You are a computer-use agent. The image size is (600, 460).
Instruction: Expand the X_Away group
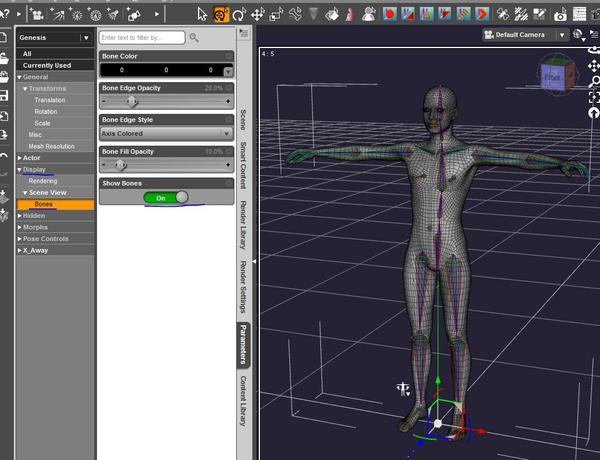pyautogui.click(x=19, y=250)
